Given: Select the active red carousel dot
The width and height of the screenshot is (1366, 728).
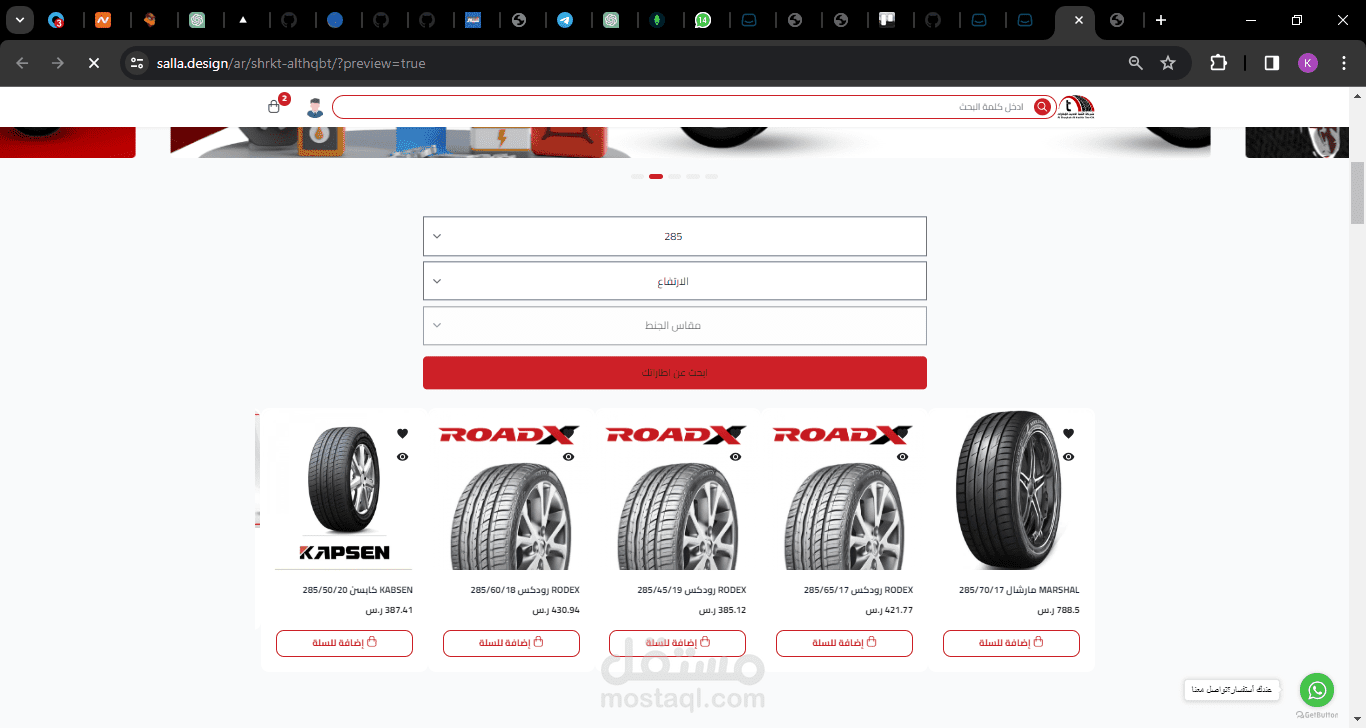Looking at the screenshot, I should (x=656, y=176).
